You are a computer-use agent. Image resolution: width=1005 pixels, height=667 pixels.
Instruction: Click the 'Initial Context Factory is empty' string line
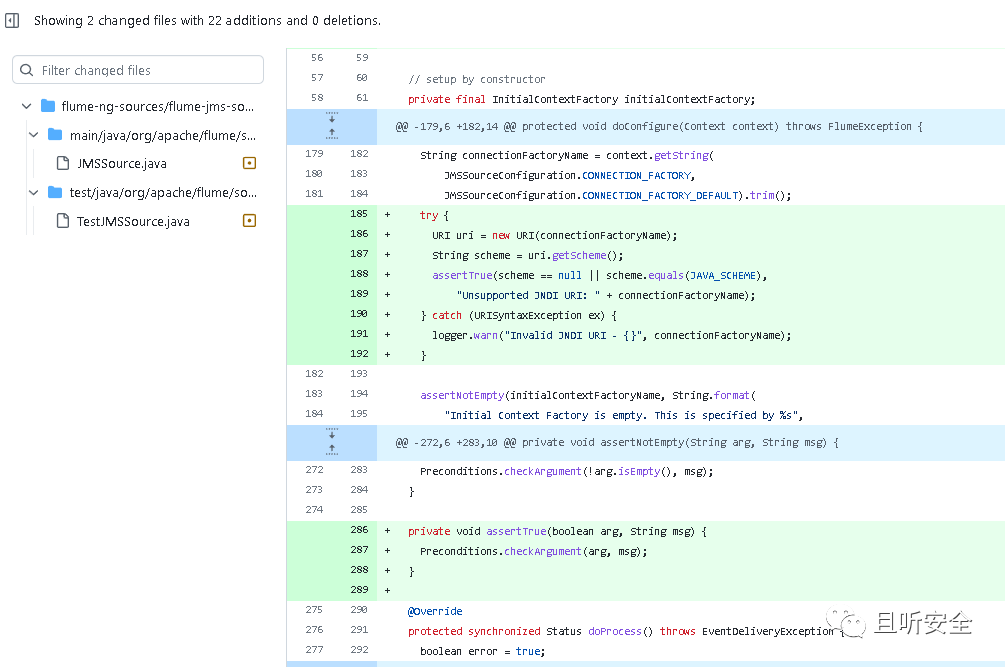point(624,416)
